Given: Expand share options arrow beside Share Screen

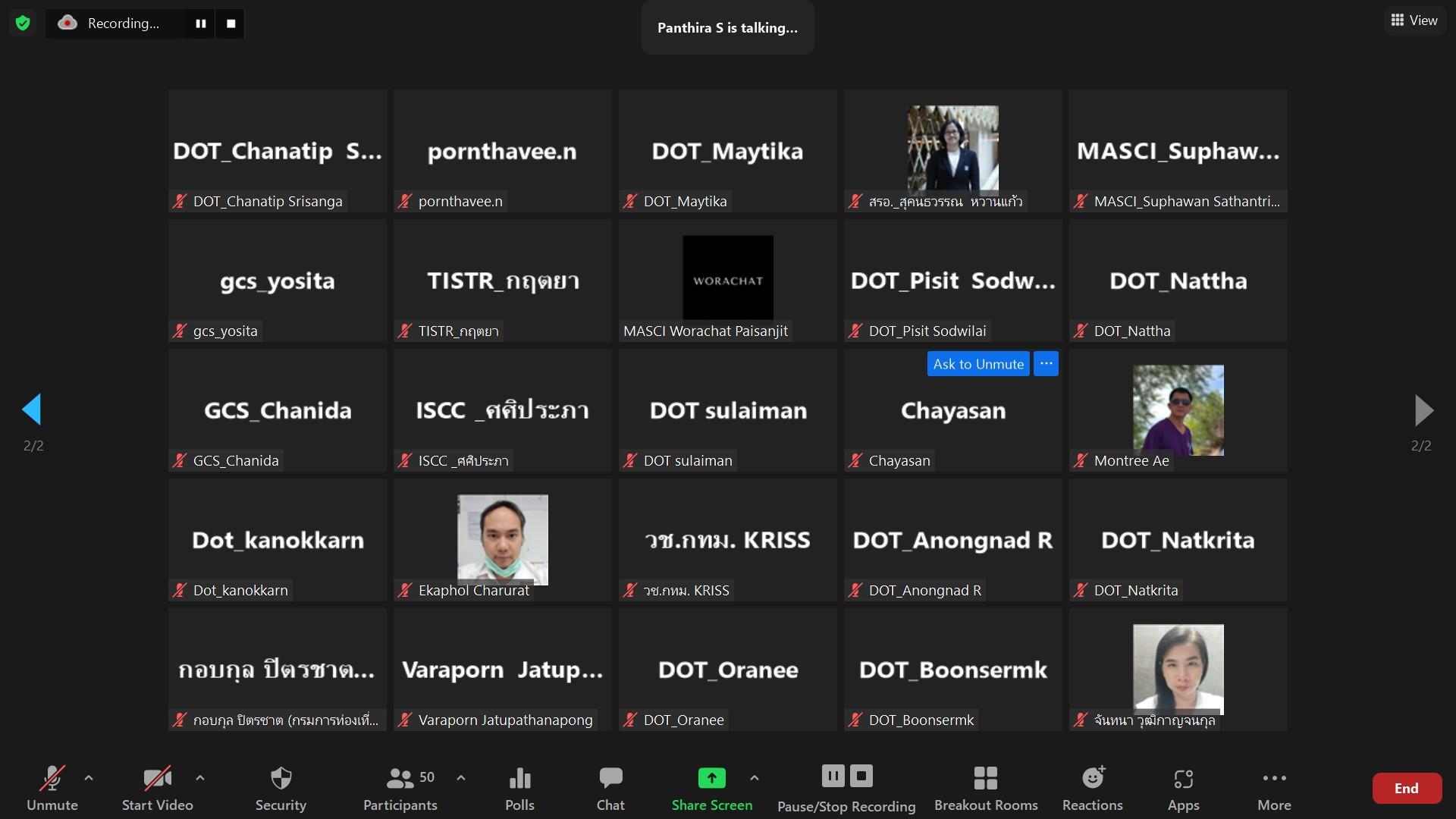Looking at the screenshot, I should click(x=754, y=778).
